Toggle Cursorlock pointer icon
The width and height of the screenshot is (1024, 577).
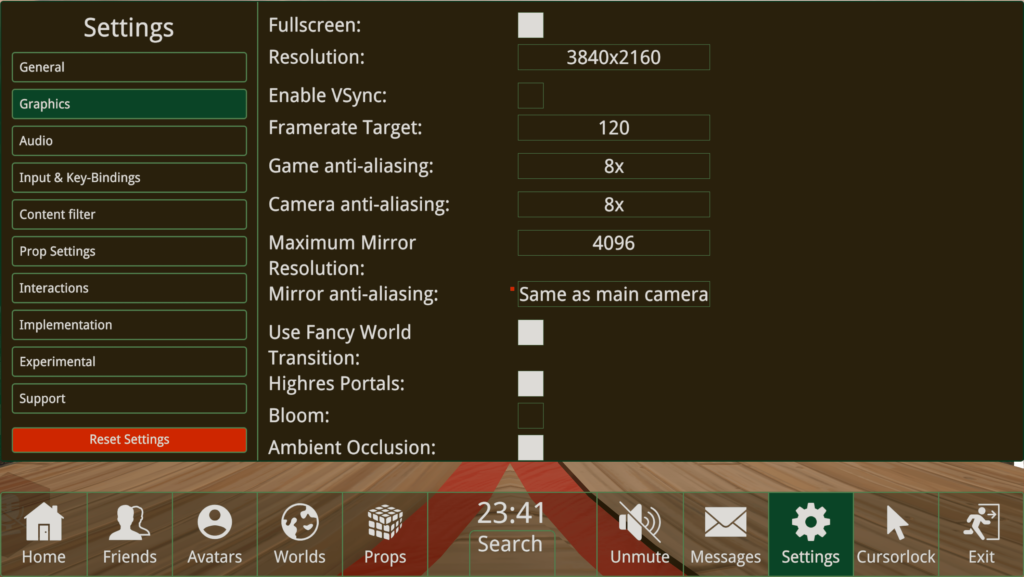pyautogui.click(x=896, y=523)
